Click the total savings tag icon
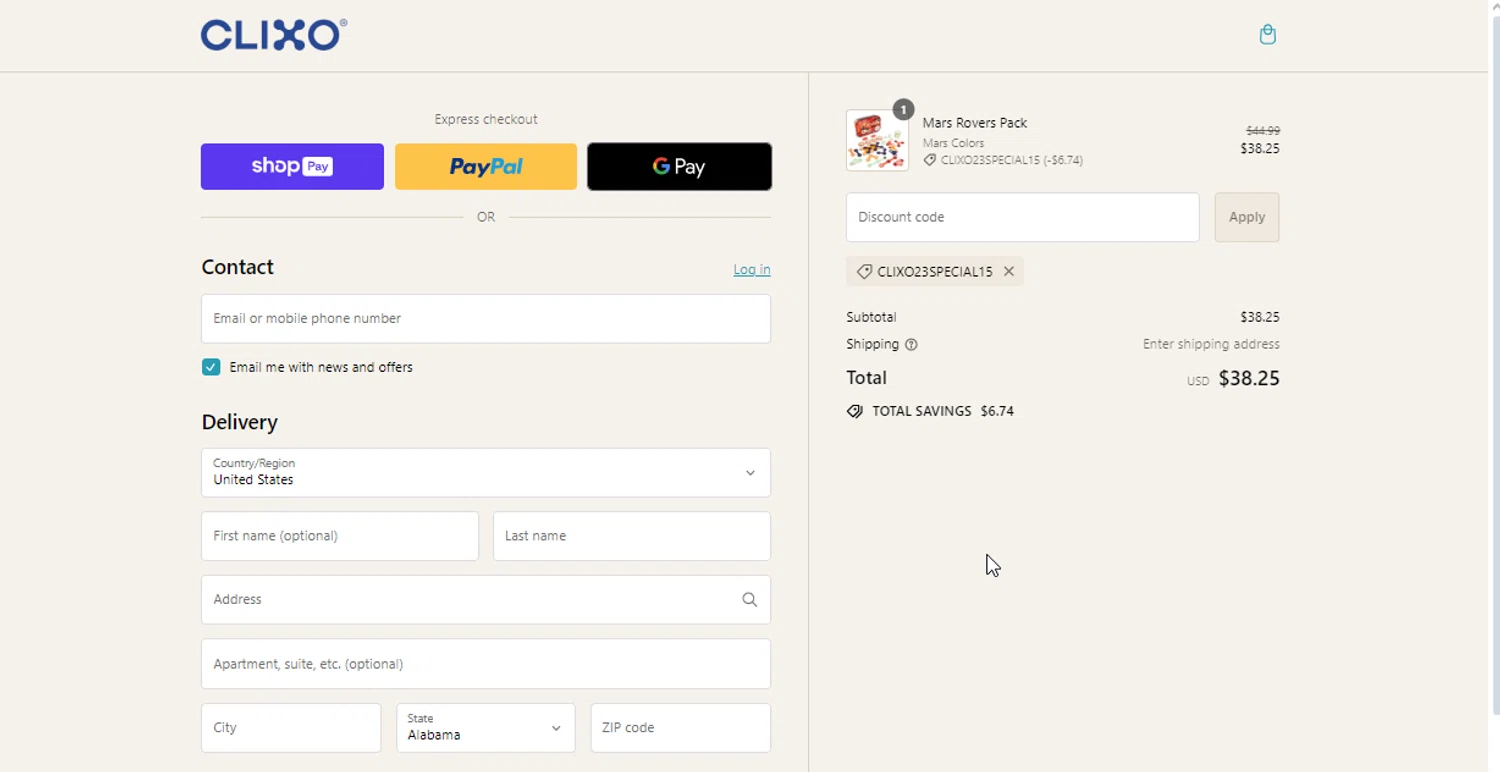Viewport: 1500px width, 772px height. tap(854, 411)
